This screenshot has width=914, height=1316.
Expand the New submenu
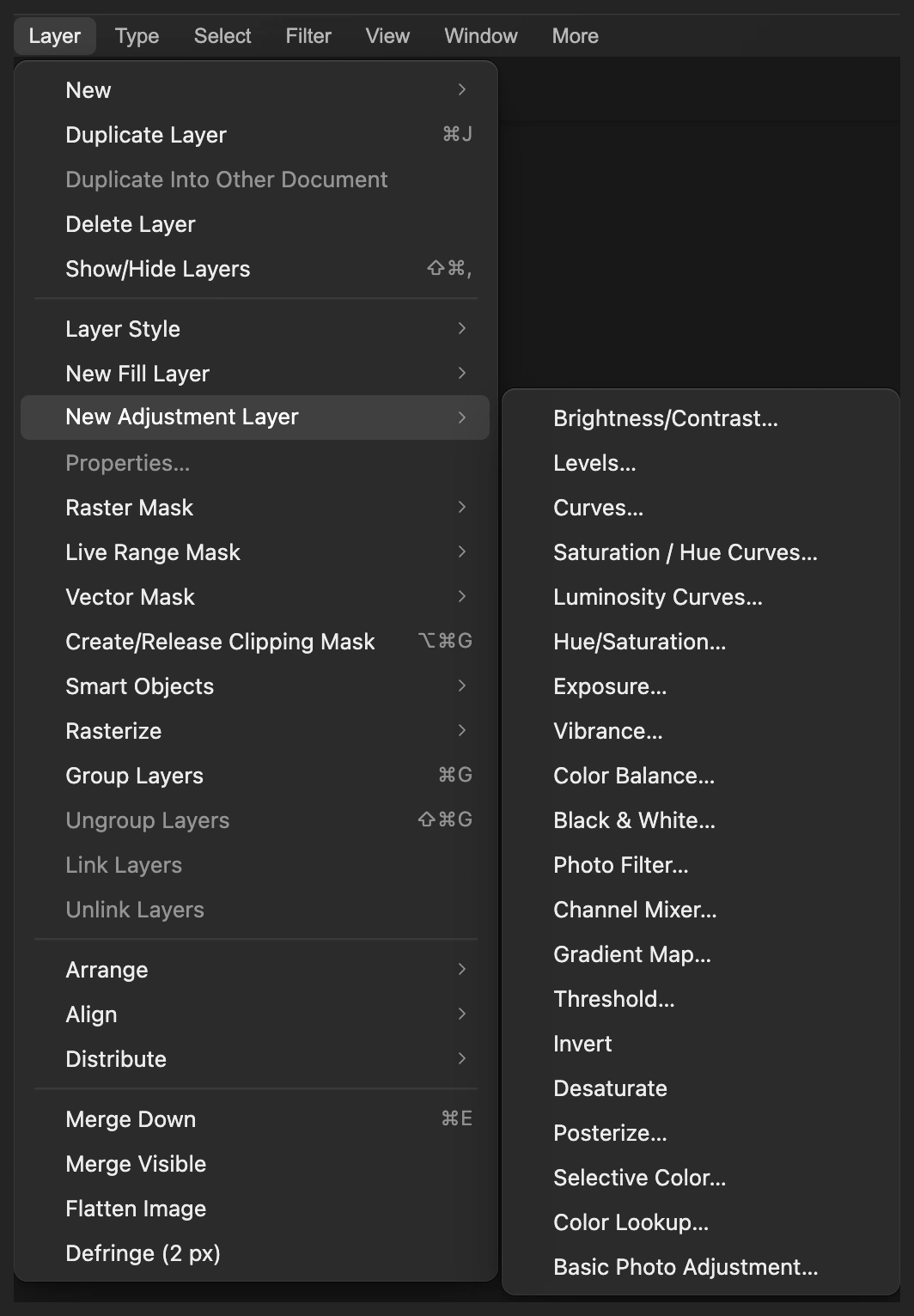255,90
